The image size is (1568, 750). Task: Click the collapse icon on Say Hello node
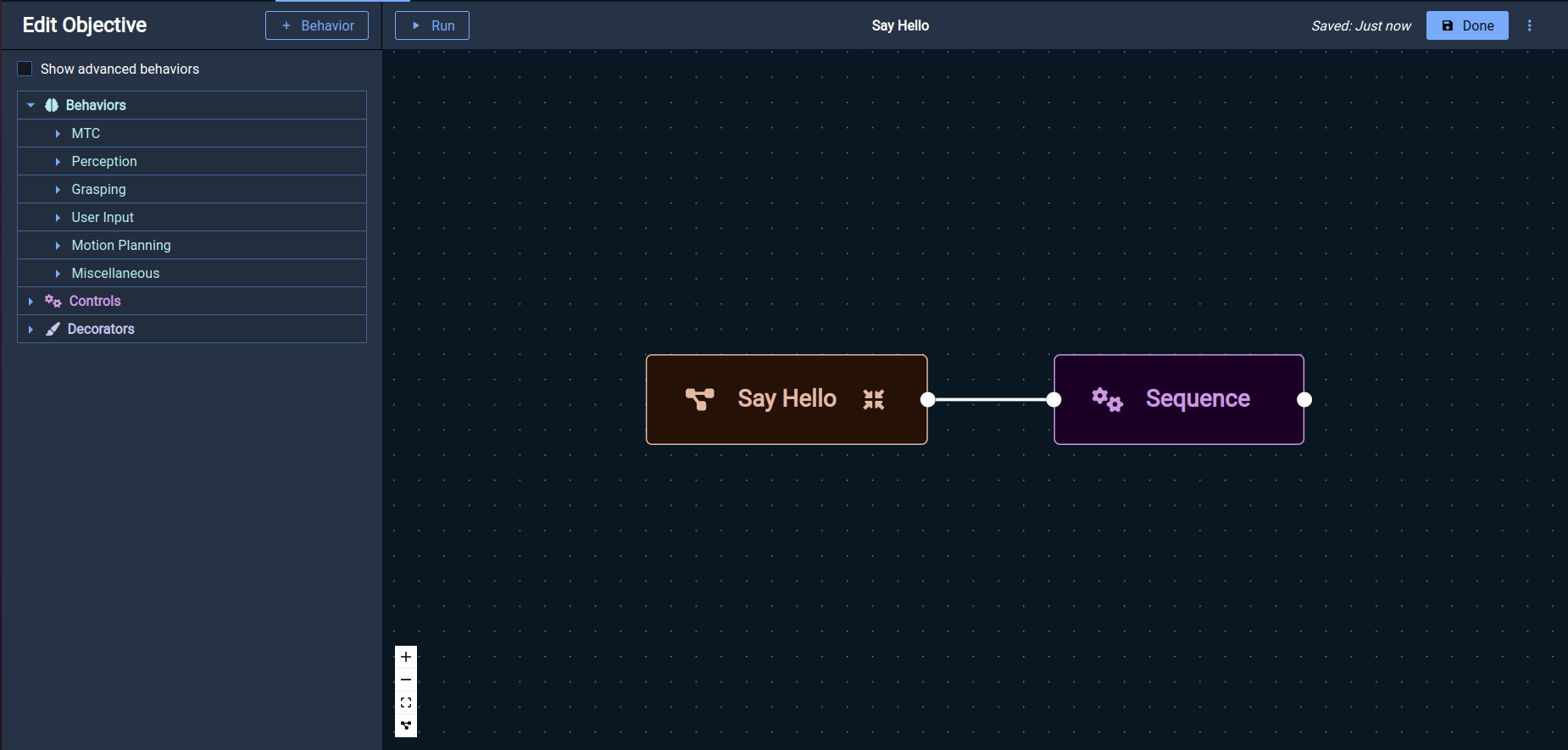[874, 399]
